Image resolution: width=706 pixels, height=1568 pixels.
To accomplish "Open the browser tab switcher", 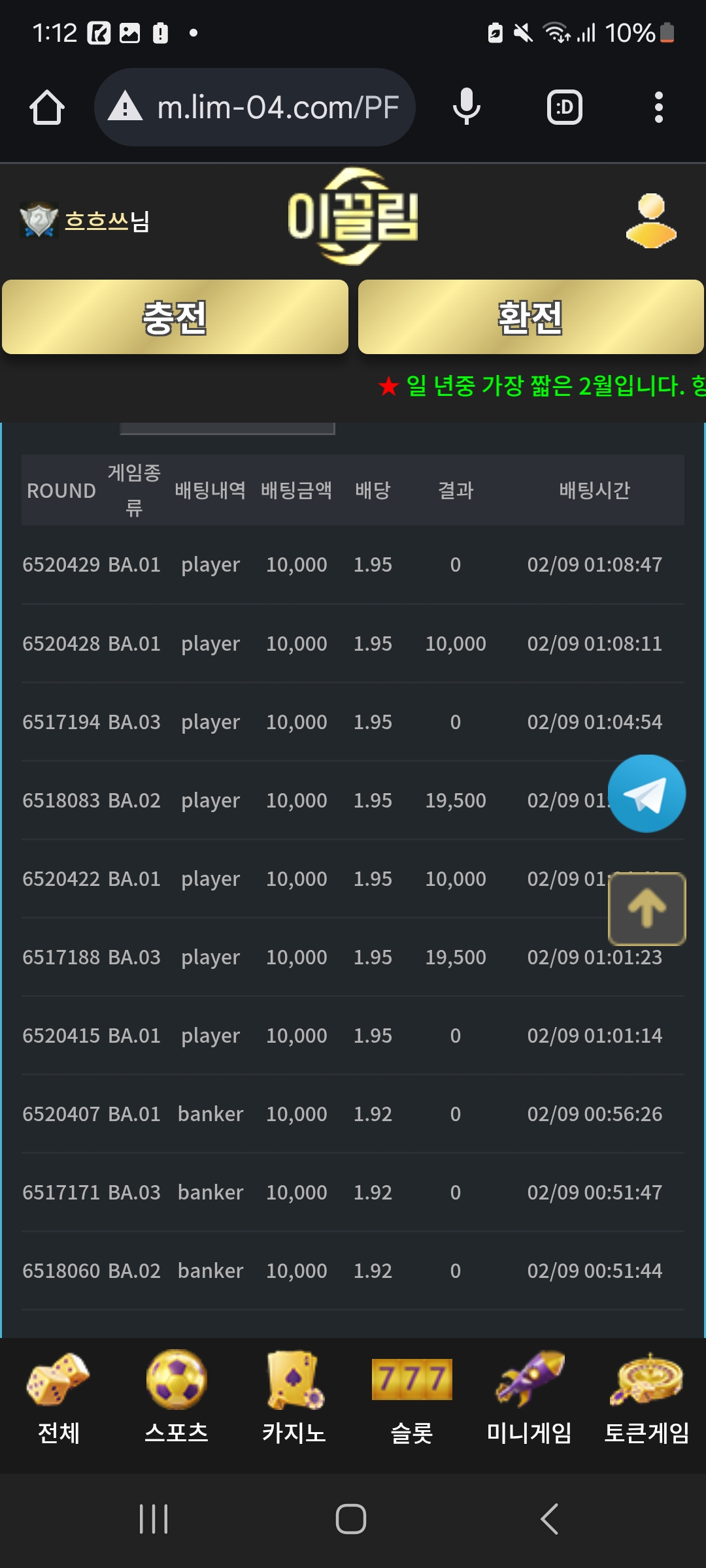I will pos(564,107).
